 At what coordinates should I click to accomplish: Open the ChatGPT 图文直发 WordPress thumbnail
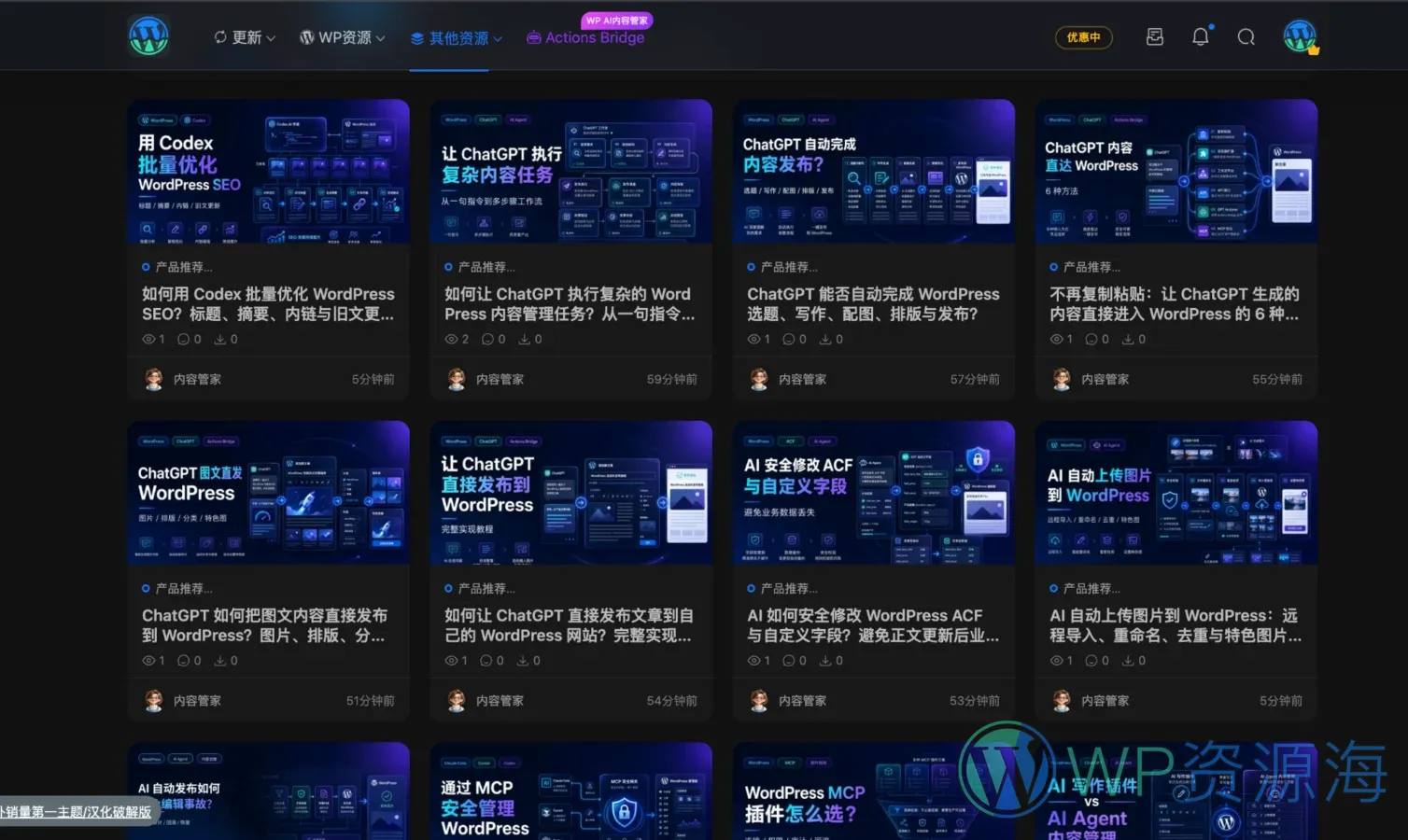click(x=268, y=493)
